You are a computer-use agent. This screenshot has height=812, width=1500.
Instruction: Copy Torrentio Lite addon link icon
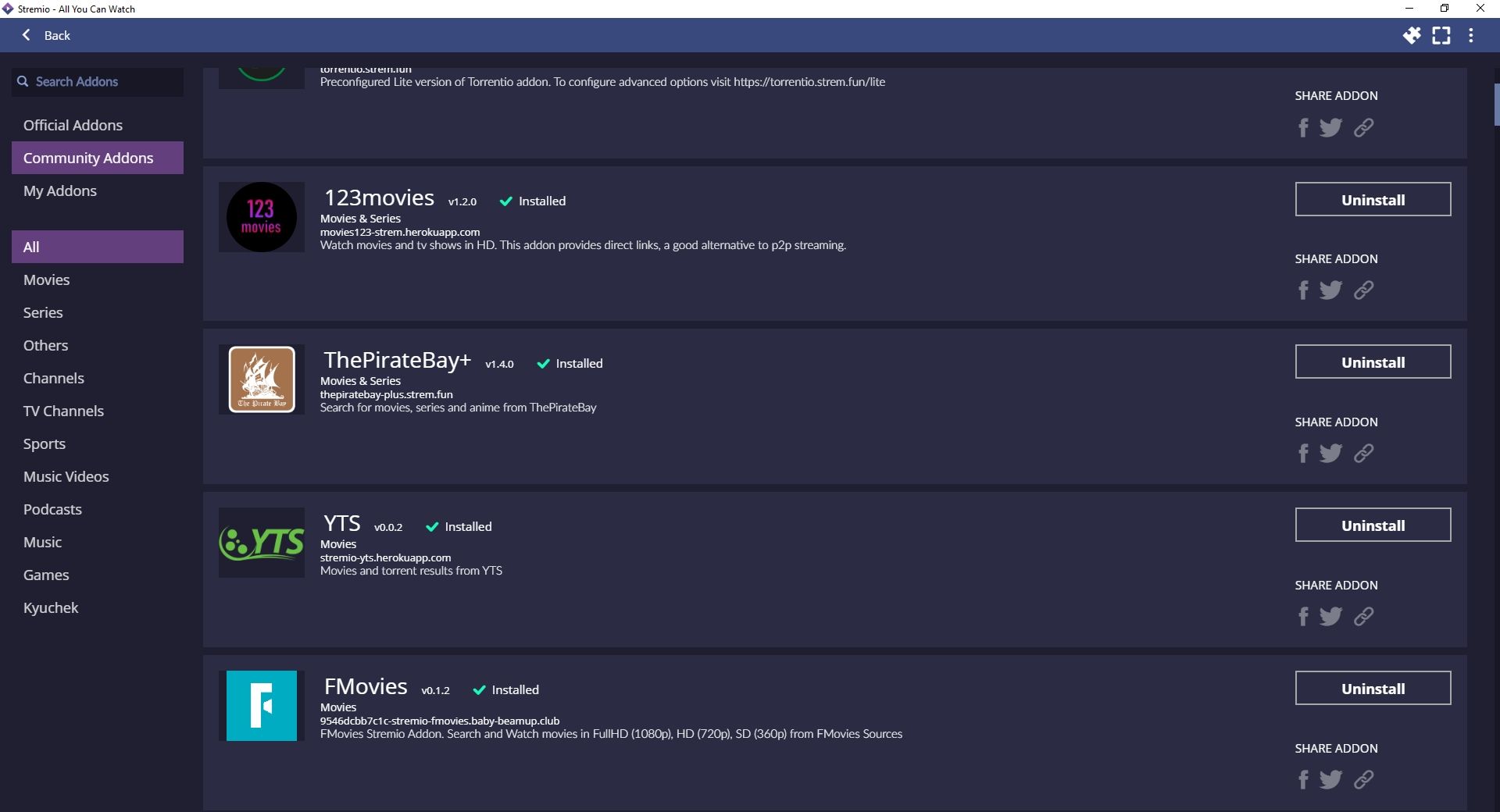(1363, 128)
